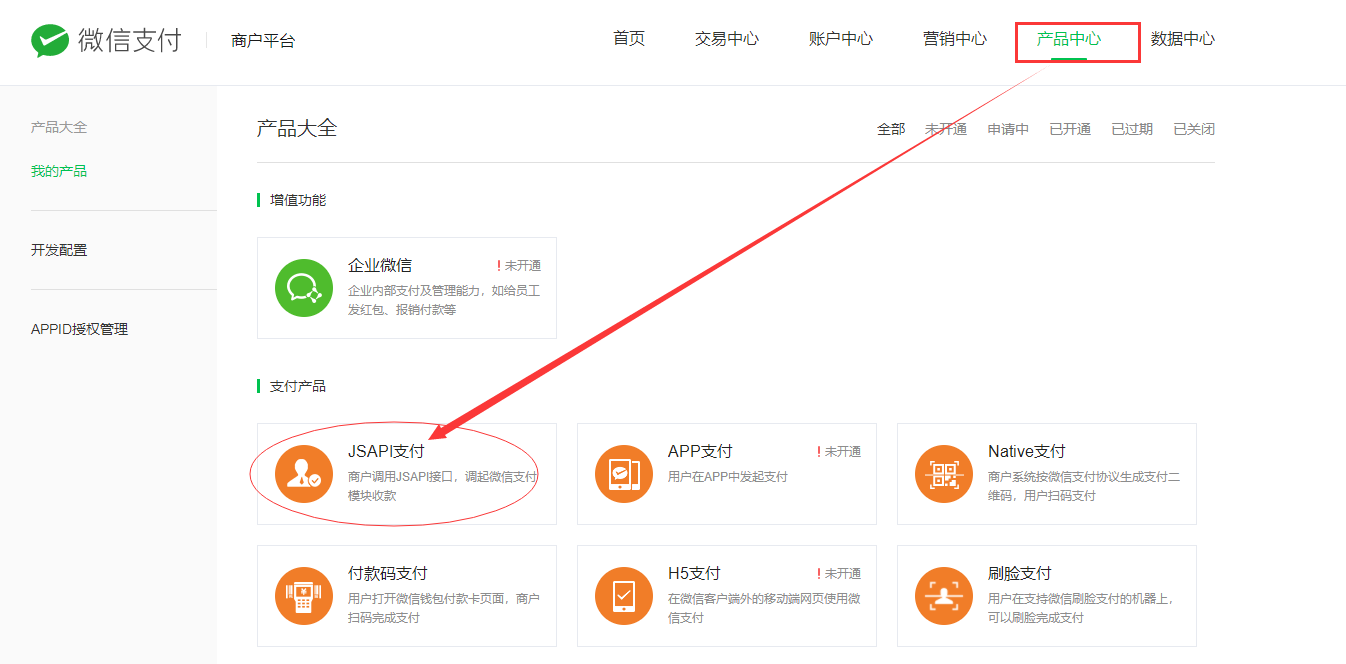The width and height of the screenshot is (1346, 664).
Task: Click 未开通 status on H5支付 card
Action: pos(839,574)
